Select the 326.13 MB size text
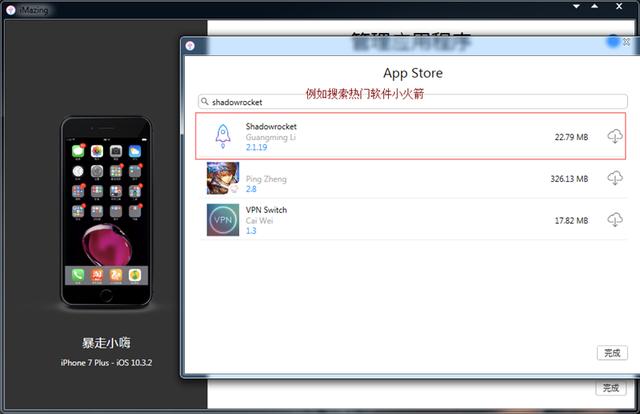640x414 pixels. click(x=569, y=179)
